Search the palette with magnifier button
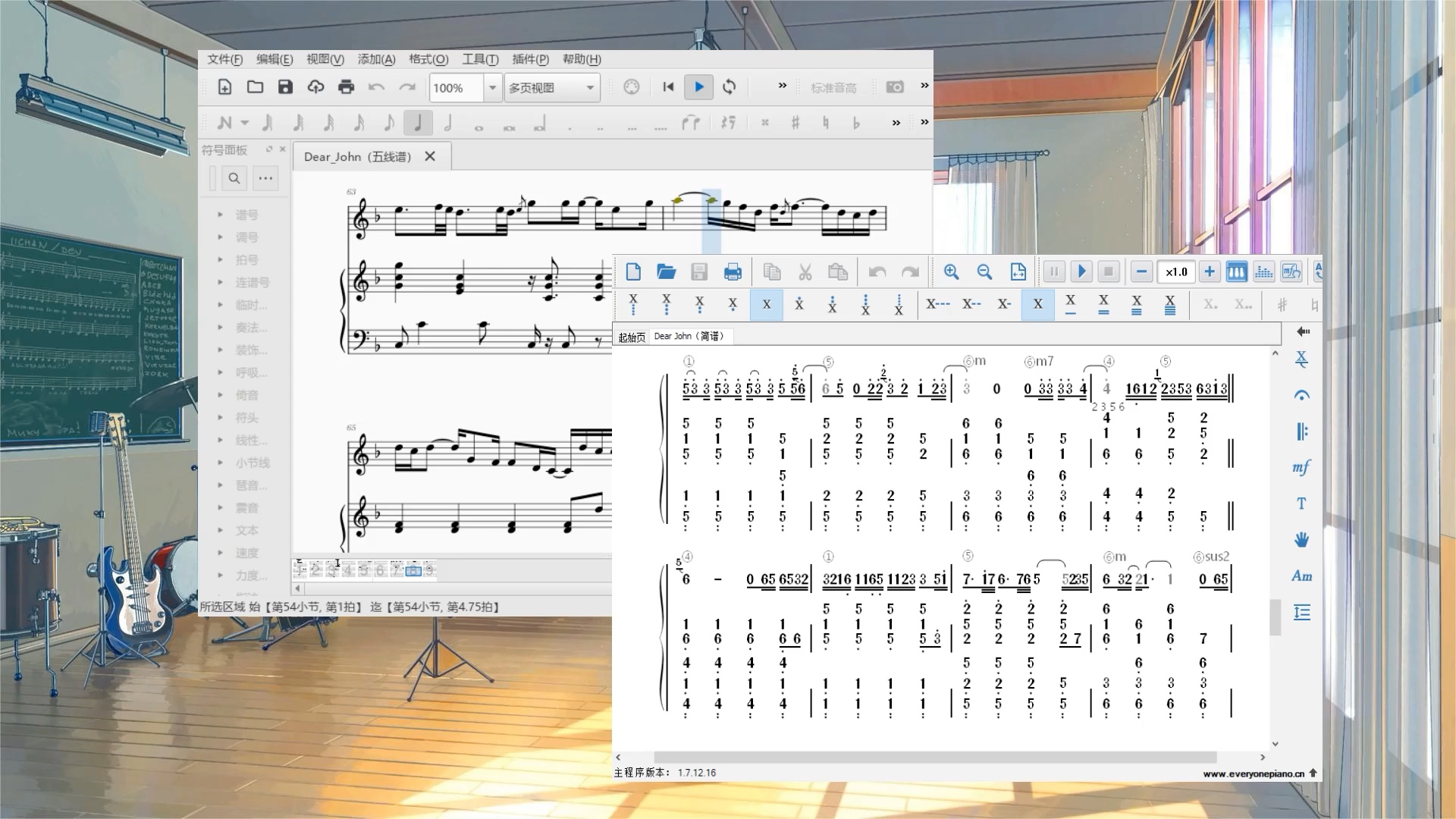1456x819 pixels. tap(234, 178)
